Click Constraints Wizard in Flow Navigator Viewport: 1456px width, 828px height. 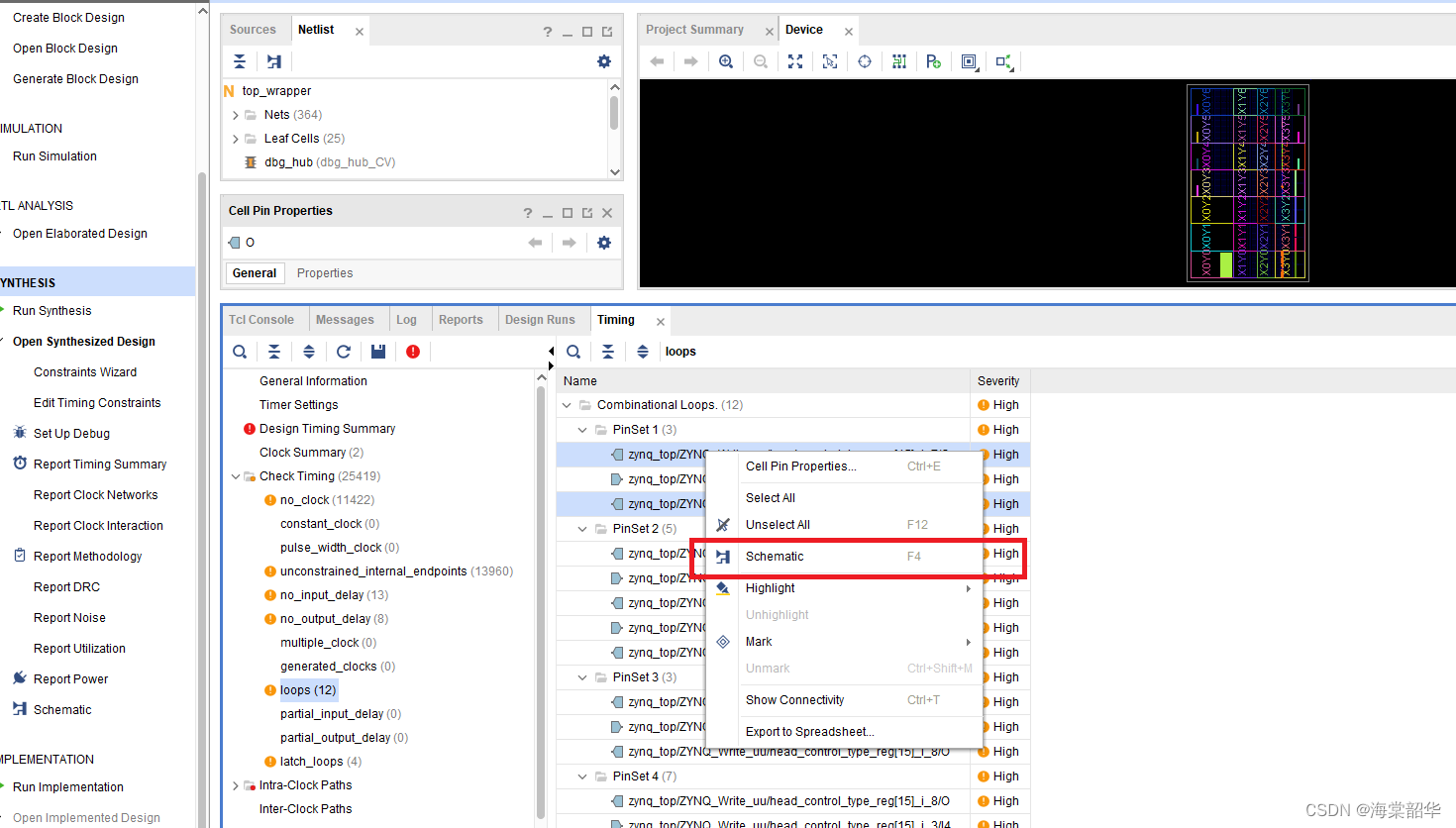[x=85, y=372]
